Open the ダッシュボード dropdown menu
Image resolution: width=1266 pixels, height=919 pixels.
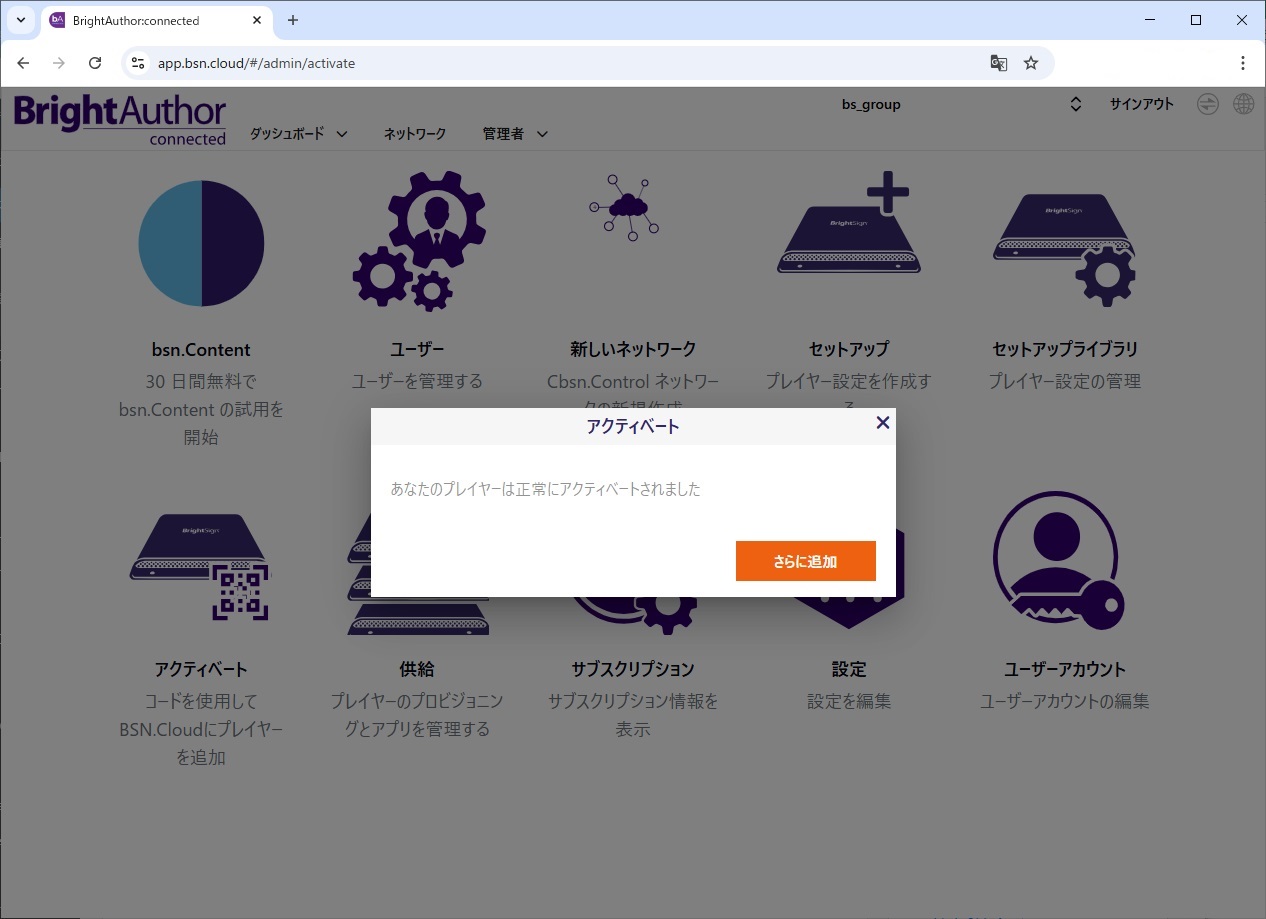[298, 133]
